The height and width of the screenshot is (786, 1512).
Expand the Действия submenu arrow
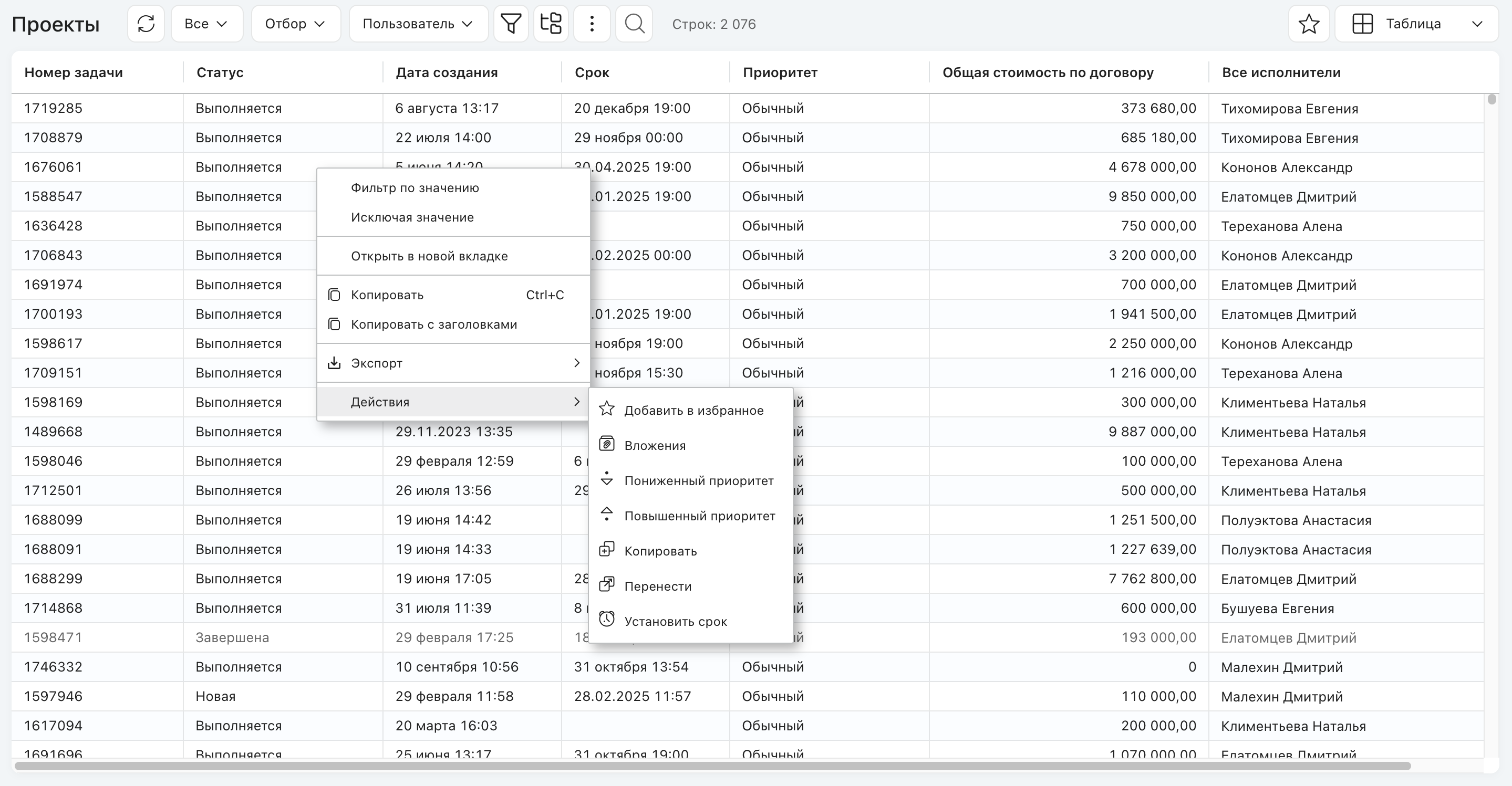click(x=577, y=402)
